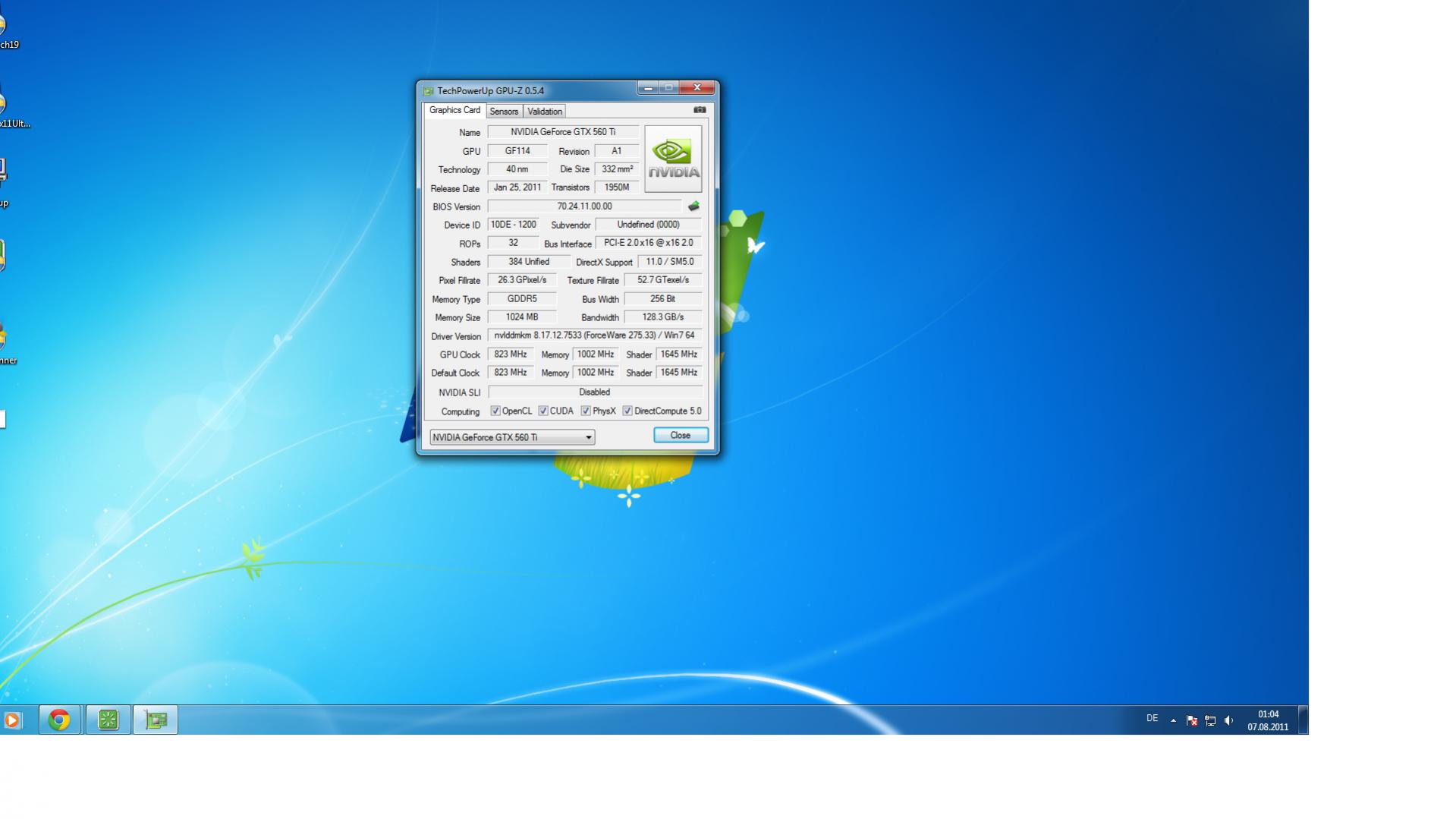Click the Release Date Jan 25, 2011 value
The width and height of the screenshot is (1456, 819).
click(517, 187)
